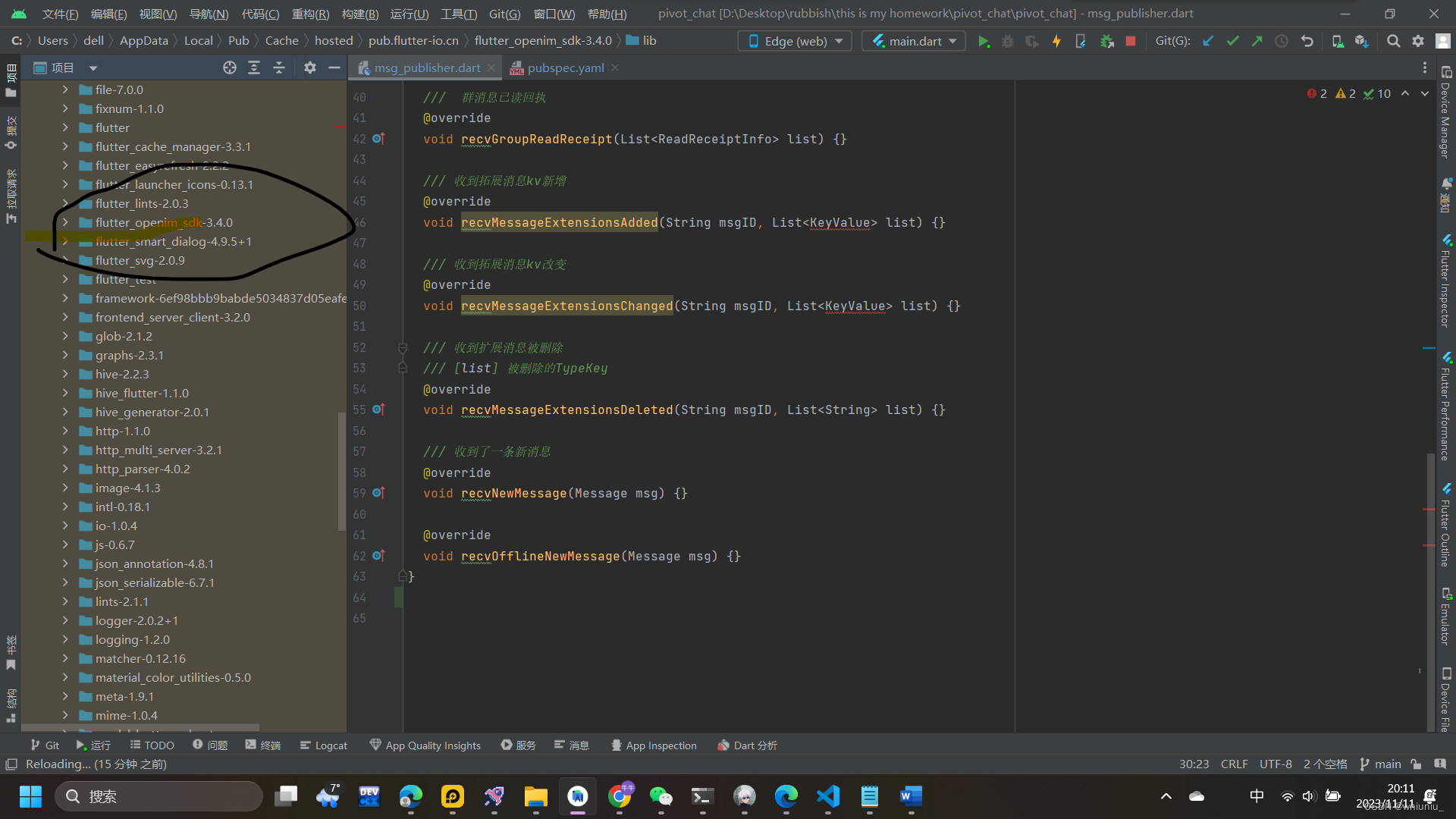Open the Edge (web) device dropdown

795,42
